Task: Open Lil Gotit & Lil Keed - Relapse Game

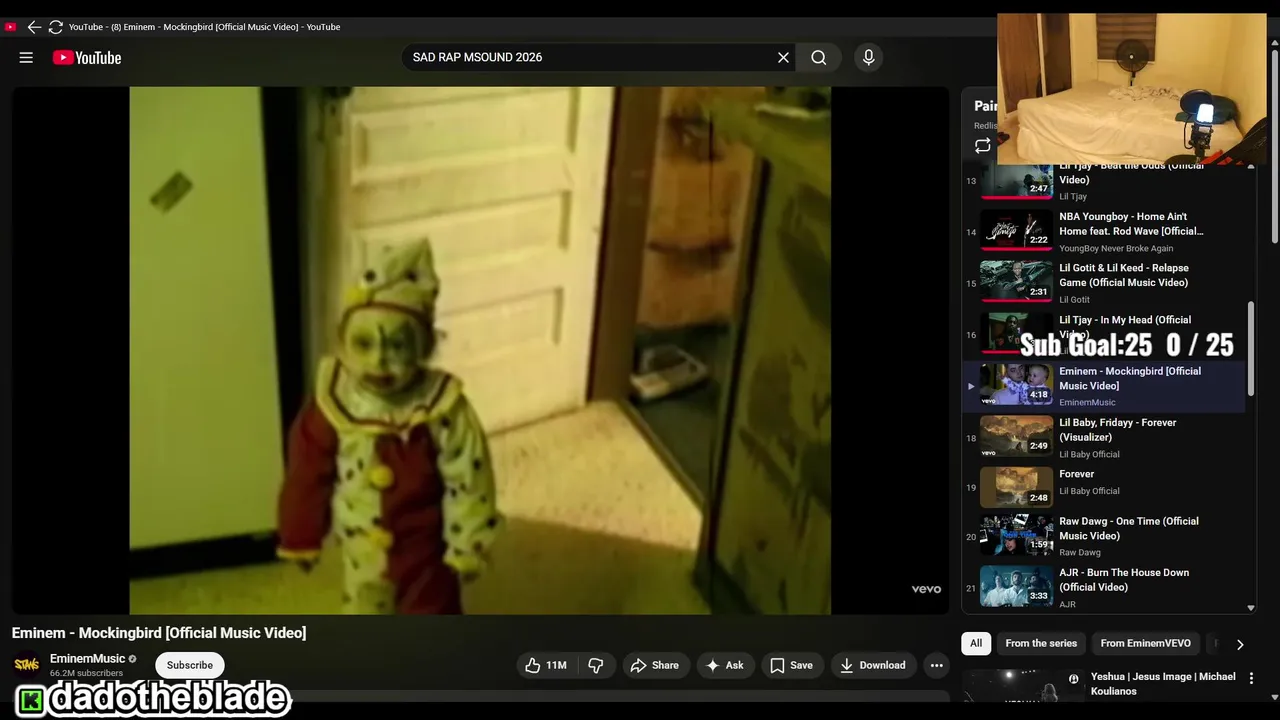Action: tap(1105, 283)
